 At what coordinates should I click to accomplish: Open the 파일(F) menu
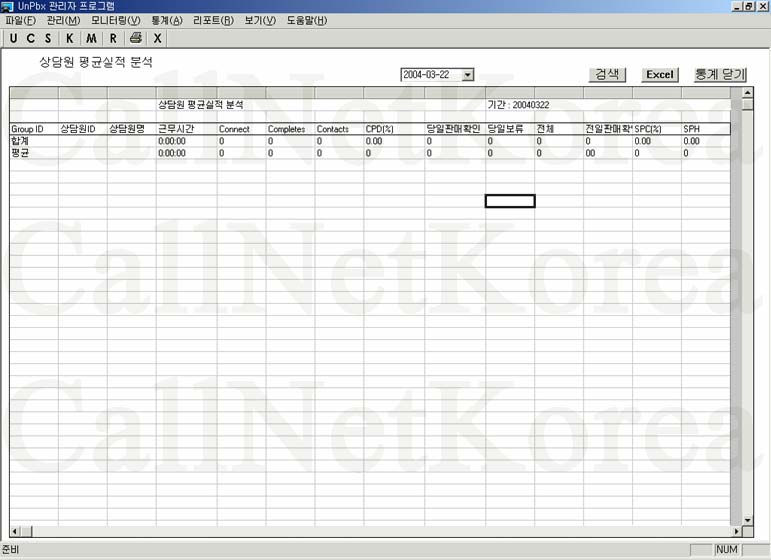point(20,21)
